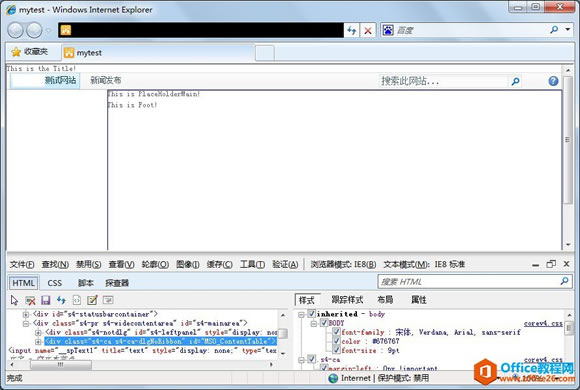Click the search magnifier in Baidu box
This screenshot has width=580, height=390.
pos(554,30)
